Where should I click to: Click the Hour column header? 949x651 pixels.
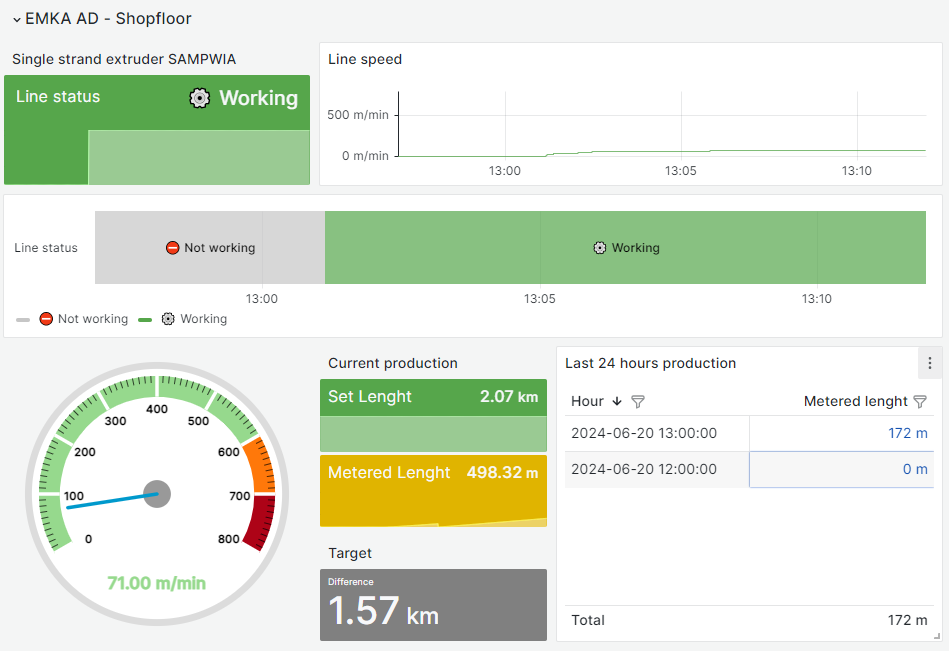[587, 401]
